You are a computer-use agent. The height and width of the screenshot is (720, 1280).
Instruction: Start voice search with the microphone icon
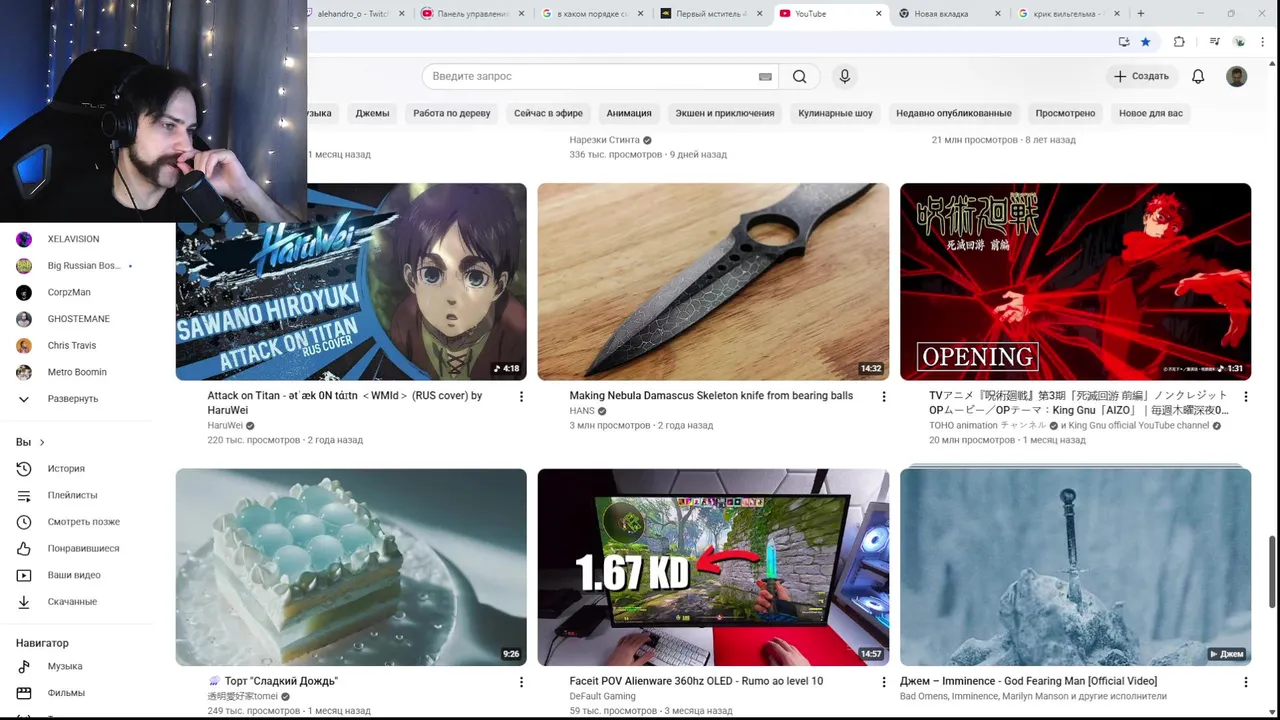coord(845,76)
